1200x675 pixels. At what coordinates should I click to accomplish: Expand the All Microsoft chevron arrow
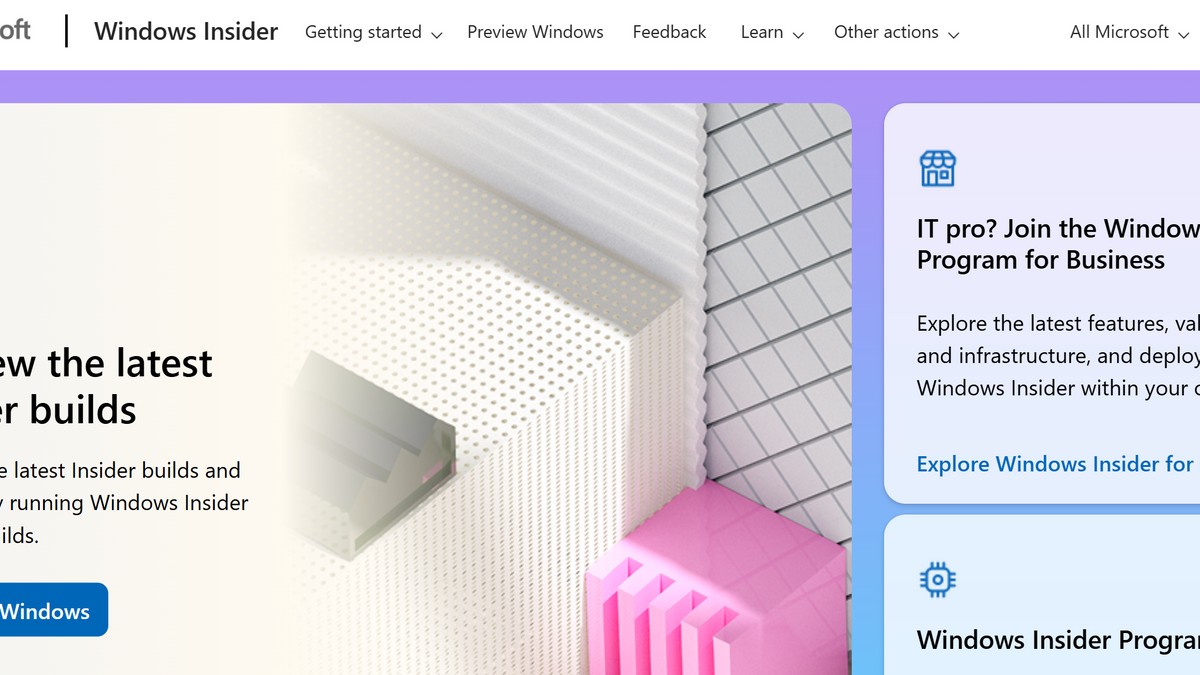[1183, 35]
